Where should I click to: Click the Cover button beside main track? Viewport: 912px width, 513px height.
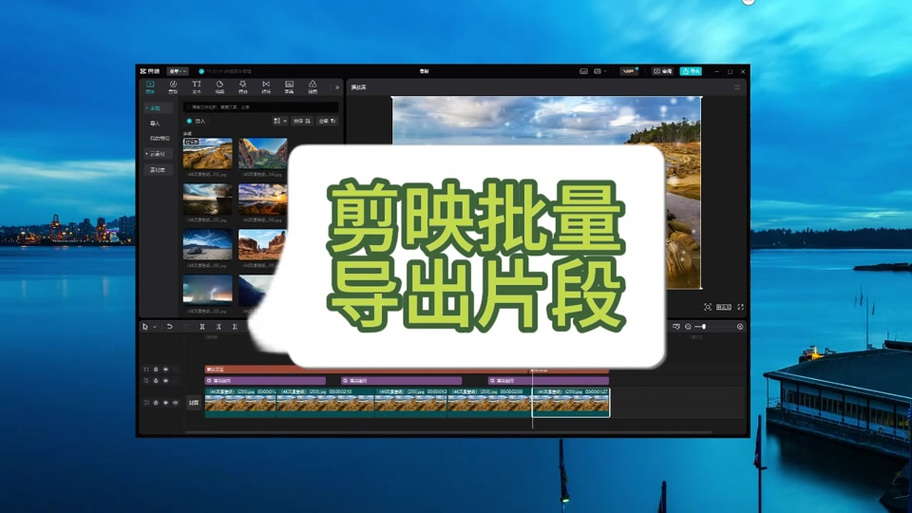194,402
